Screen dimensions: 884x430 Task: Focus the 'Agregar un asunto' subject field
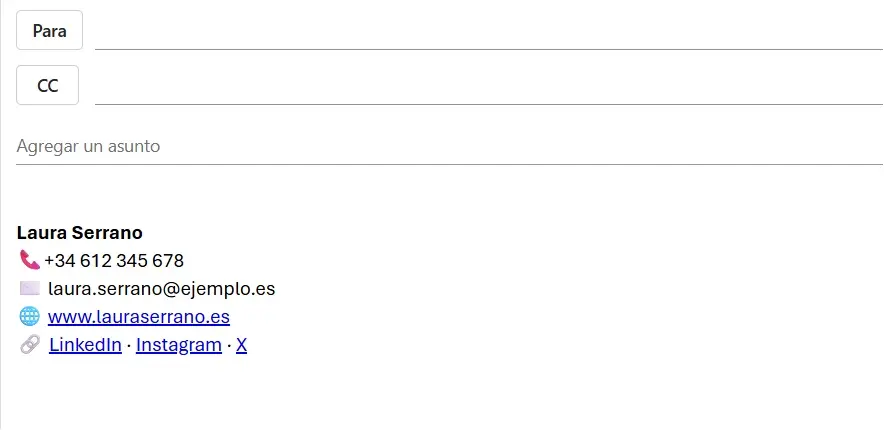448,146
